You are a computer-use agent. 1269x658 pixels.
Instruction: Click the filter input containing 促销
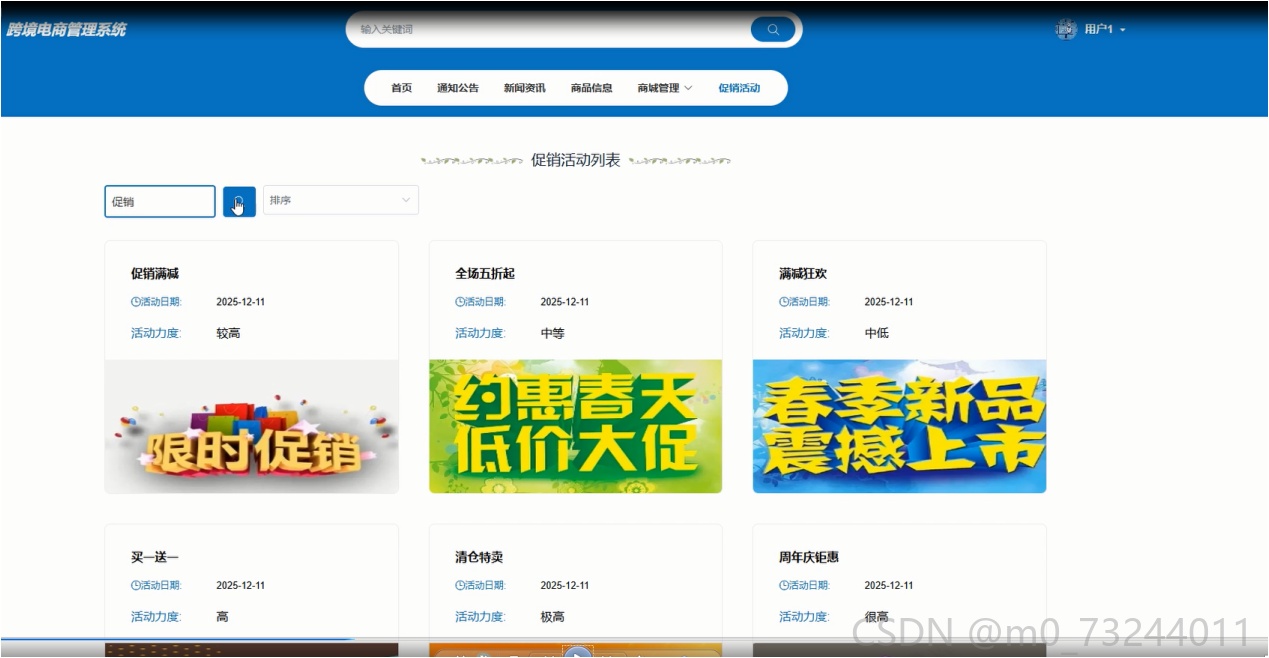160,201
